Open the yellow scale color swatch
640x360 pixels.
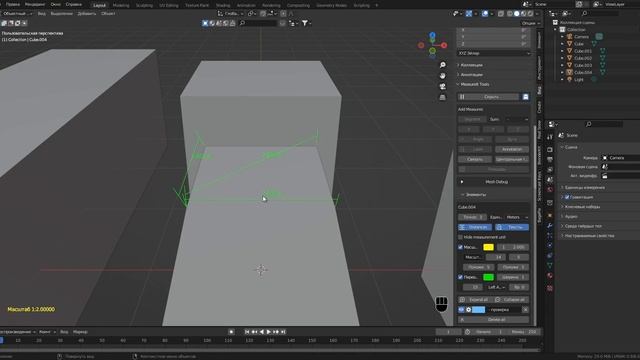tap(488, 247)
